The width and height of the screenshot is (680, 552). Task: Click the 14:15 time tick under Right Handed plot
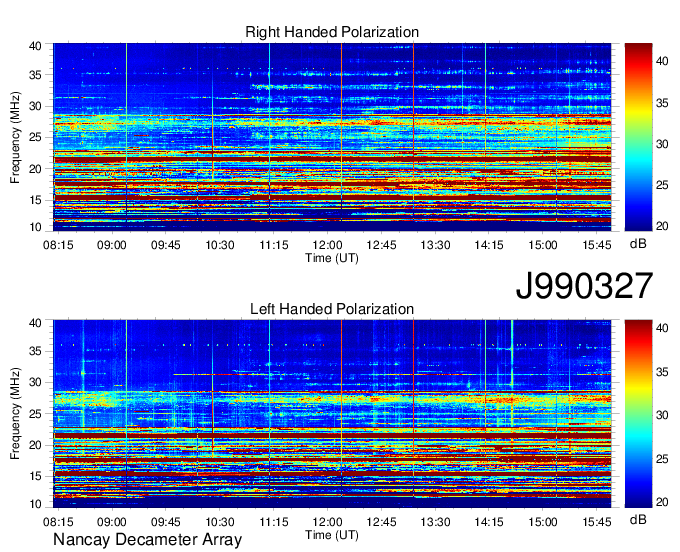tap(489, 245)
